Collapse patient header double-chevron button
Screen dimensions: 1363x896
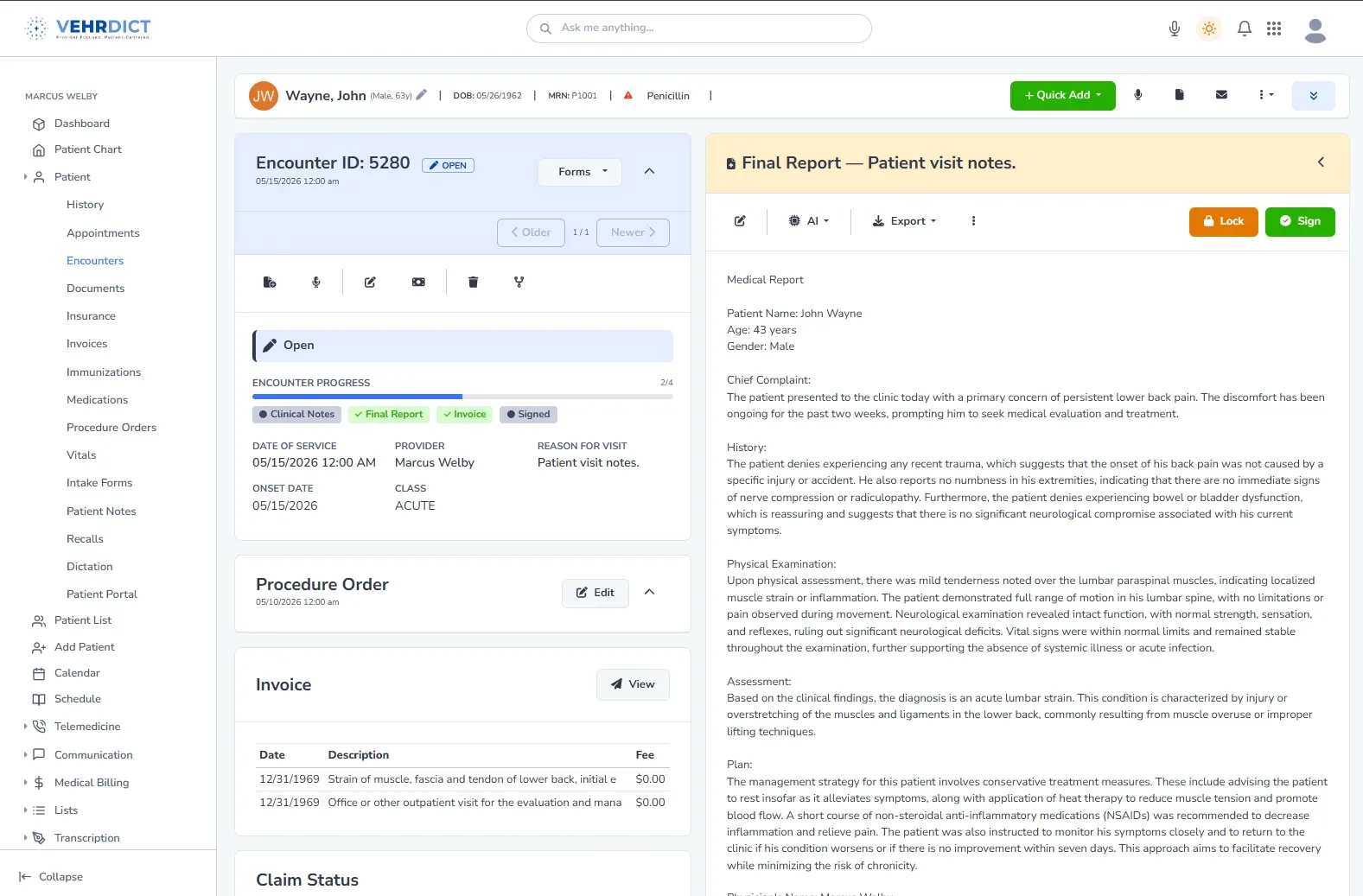pyautogui.click(x=1314, y=96)
